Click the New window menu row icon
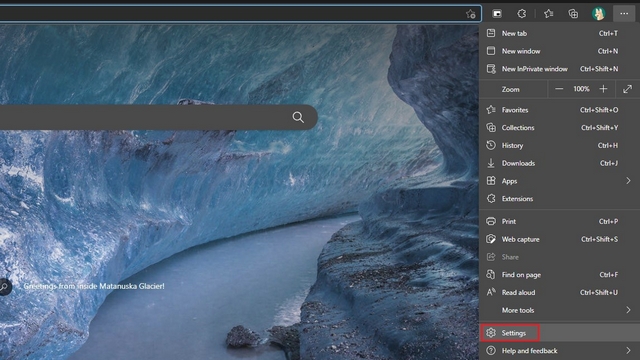This screenshot has width=640, height=360. (491, 51)
